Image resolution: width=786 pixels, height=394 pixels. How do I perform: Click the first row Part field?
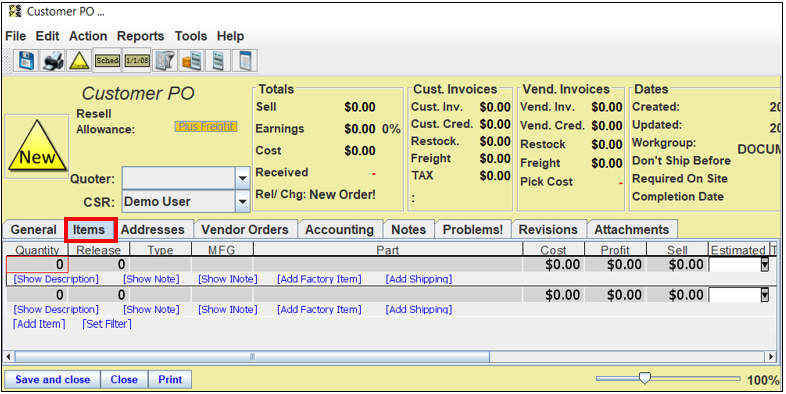387,265
